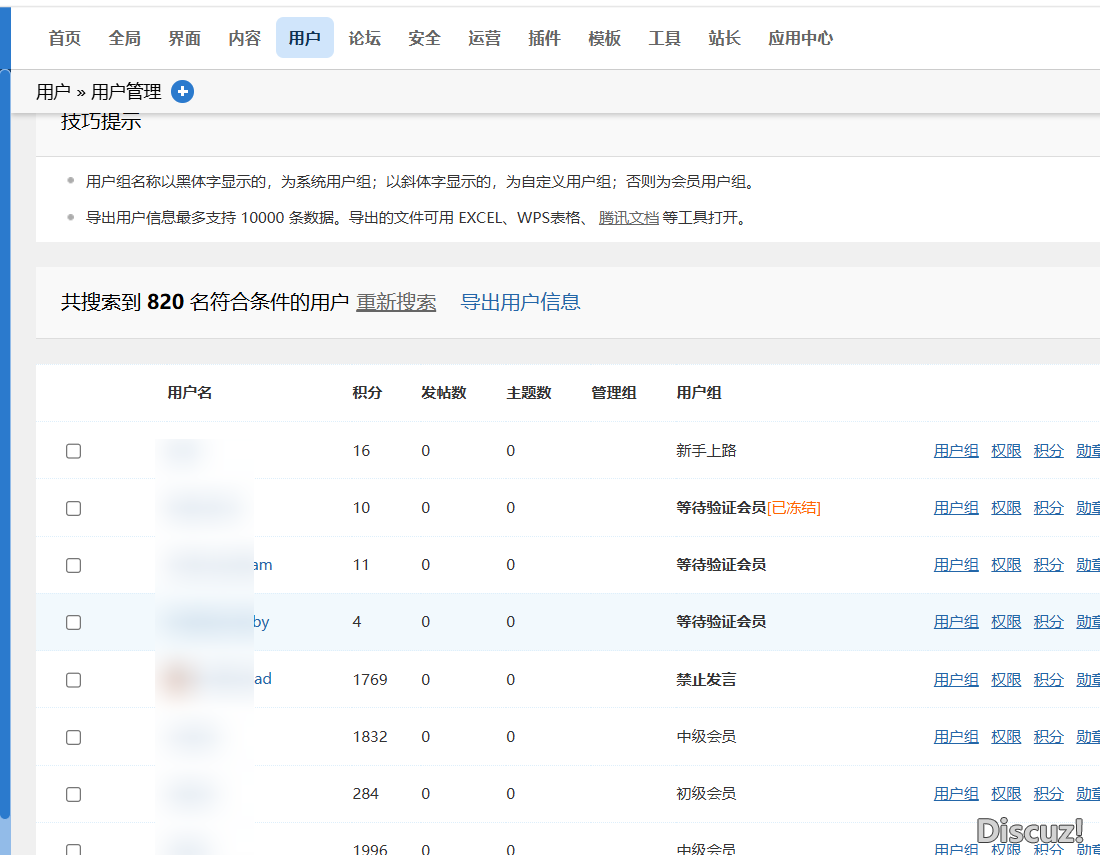Click the blue plus icon beside 用户管理
1100x855 pixels.
point(182,92)
